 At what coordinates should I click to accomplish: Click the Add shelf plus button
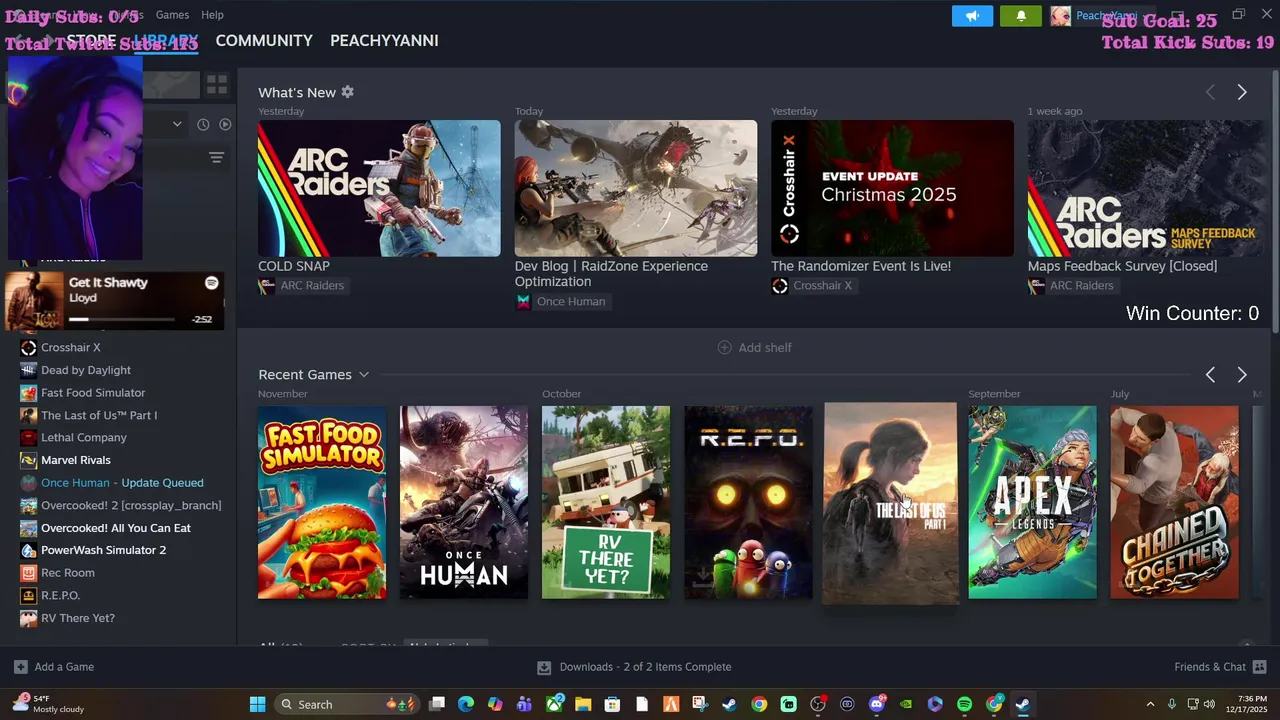pyautogui.click(x=755, y=348)
